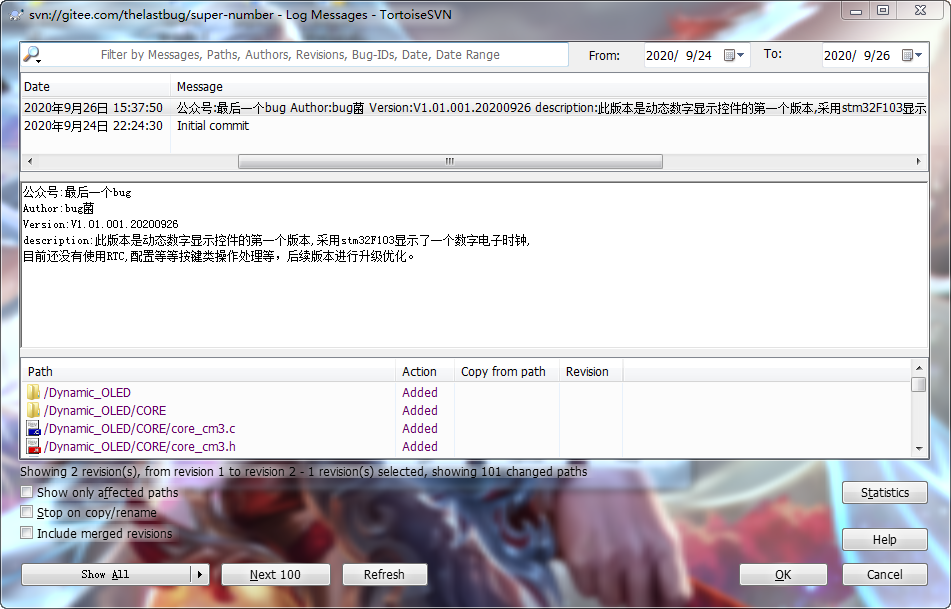The height and width of the screenshot is (609, 951).
Task: Toggle Stop on copy/rename checkbox
Action: (x=27, y=513)
